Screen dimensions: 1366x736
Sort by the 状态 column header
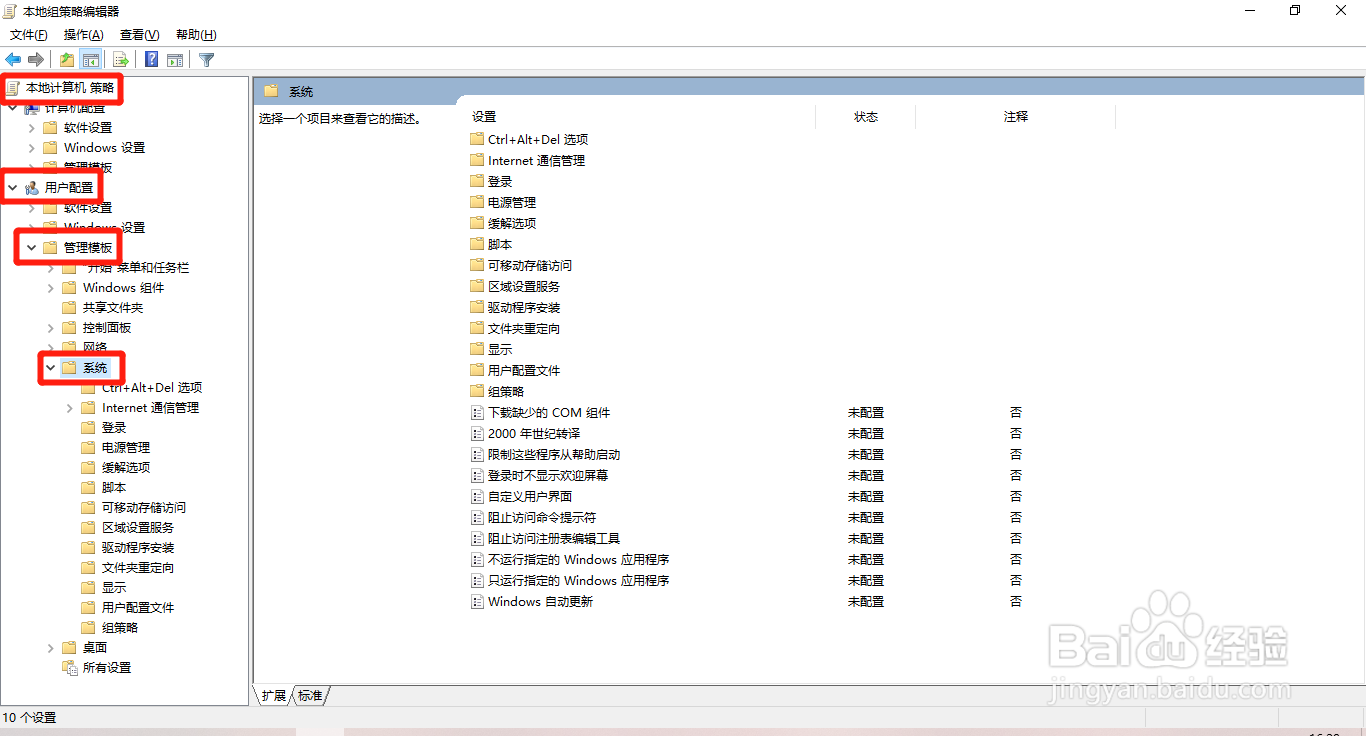[866, 117]
